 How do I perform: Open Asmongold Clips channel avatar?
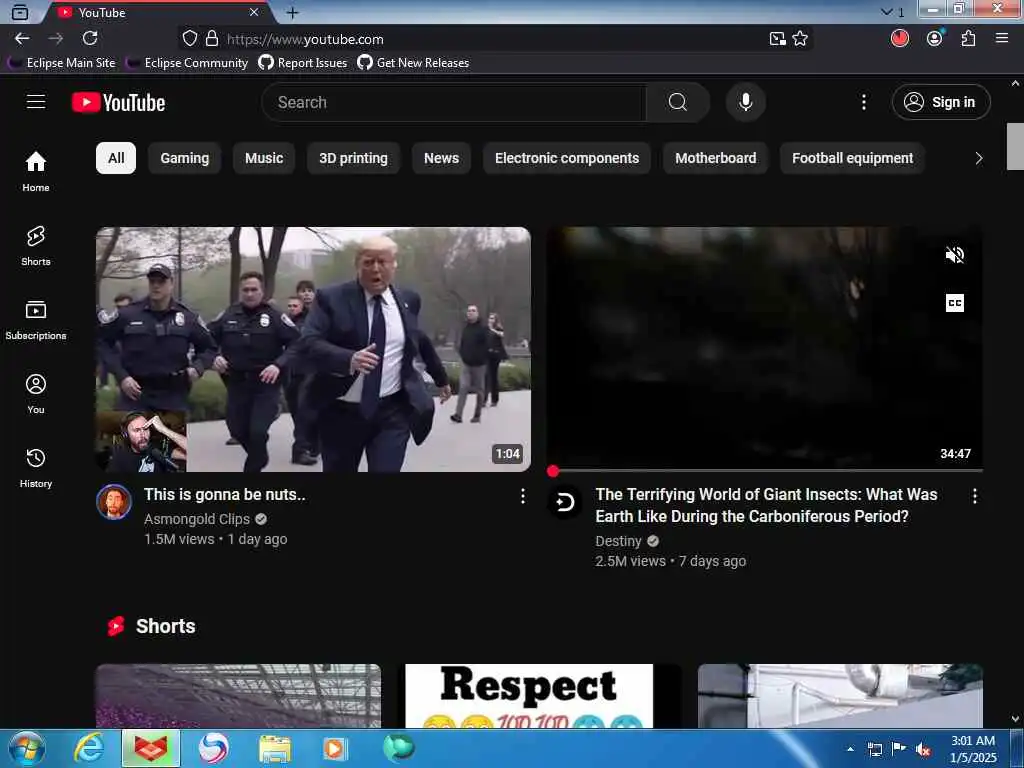tap(114, 502)
